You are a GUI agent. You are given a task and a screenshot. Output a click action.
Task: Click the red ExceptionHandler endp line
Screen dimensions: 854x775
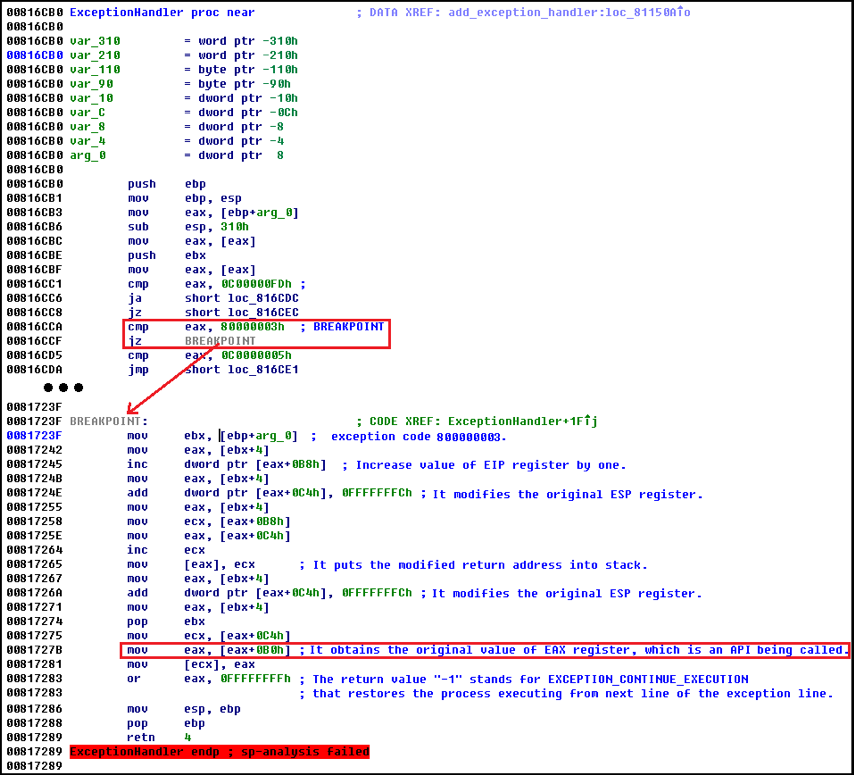tap(219, 751)
